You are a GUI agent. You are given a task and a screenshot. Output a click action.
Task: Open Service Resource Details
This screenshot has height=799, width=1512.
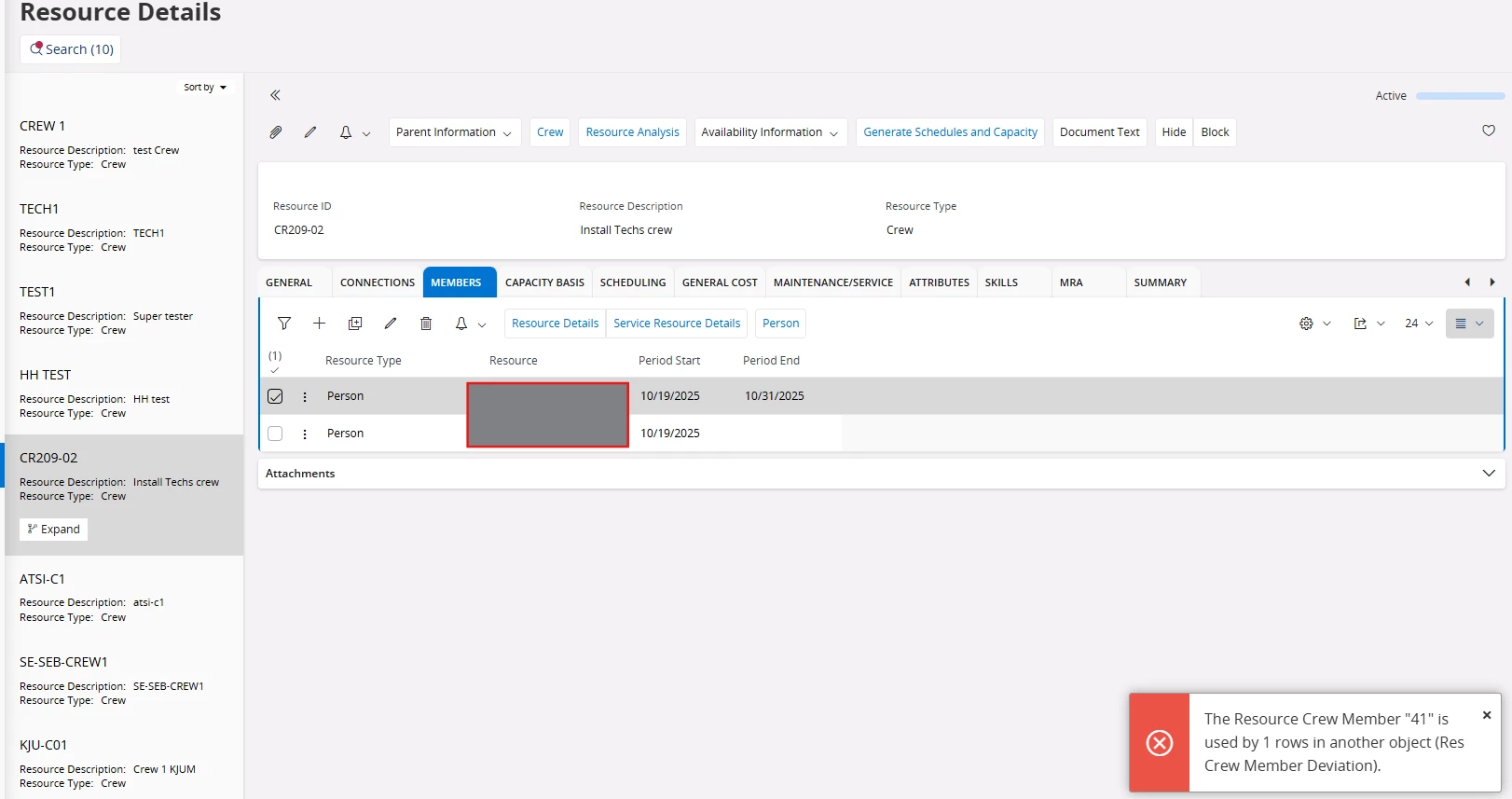click(x=677, y=324)
